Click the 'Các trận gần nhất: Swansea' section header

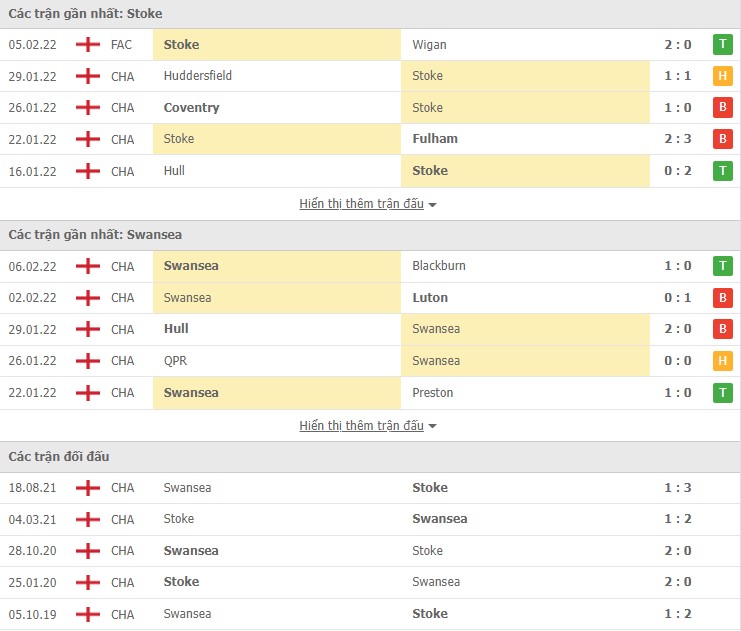point(95,234)
